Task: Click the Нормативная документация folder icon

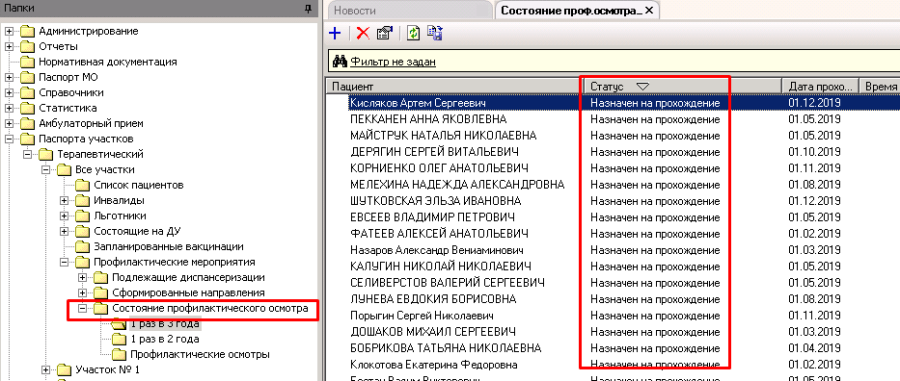Action: tap(28, 62)
